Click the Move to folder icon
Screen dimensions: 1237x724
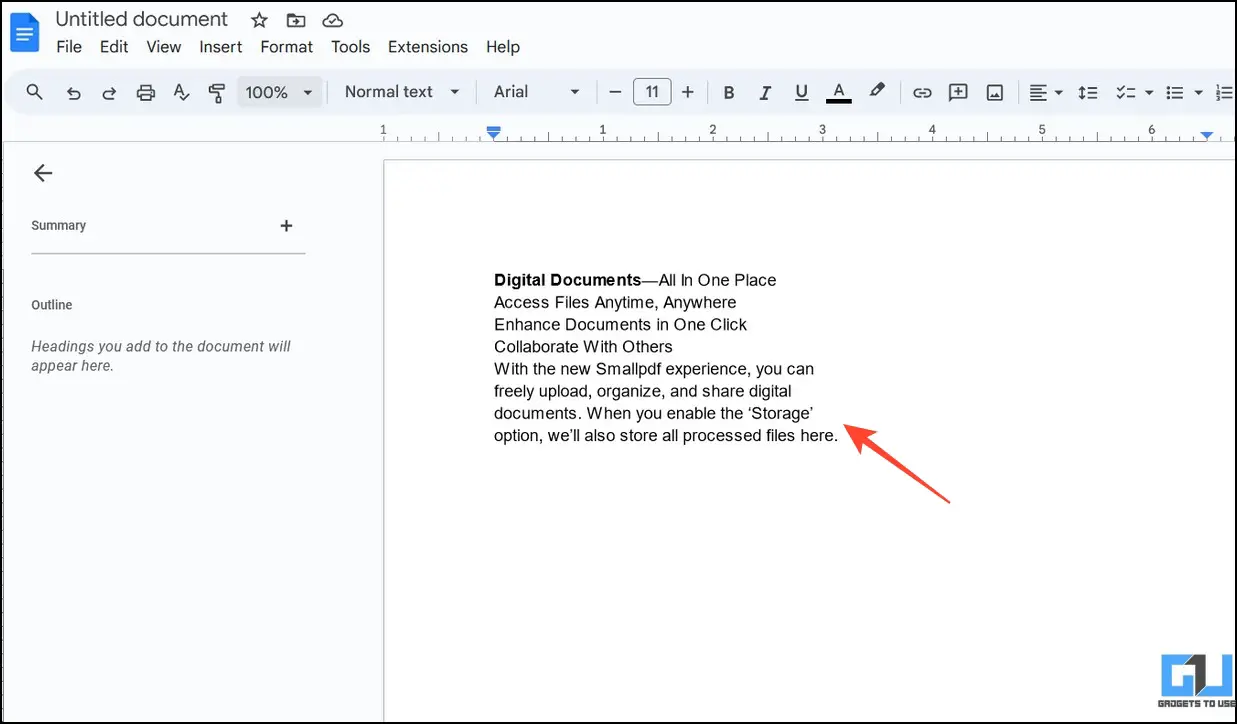(x=296, y=20)
